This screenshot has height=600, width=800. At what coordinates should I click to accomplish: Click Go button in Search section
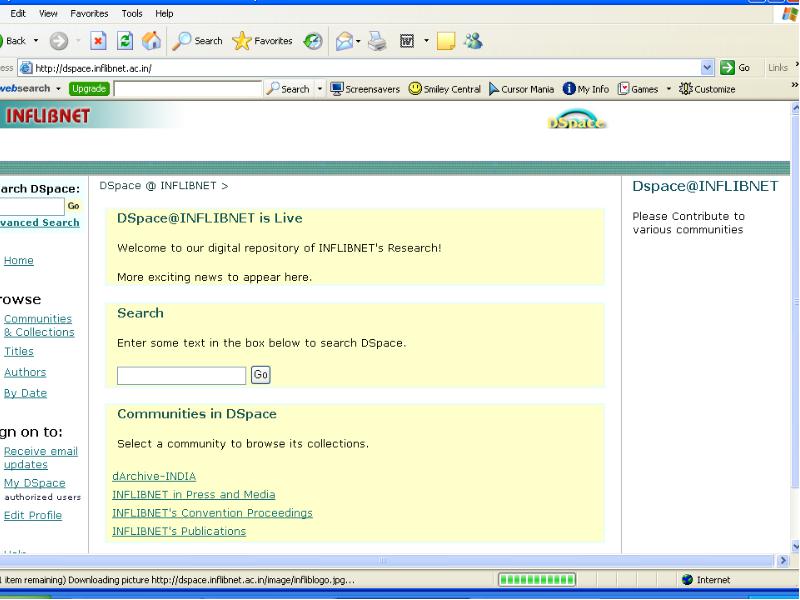click(261, 375)
